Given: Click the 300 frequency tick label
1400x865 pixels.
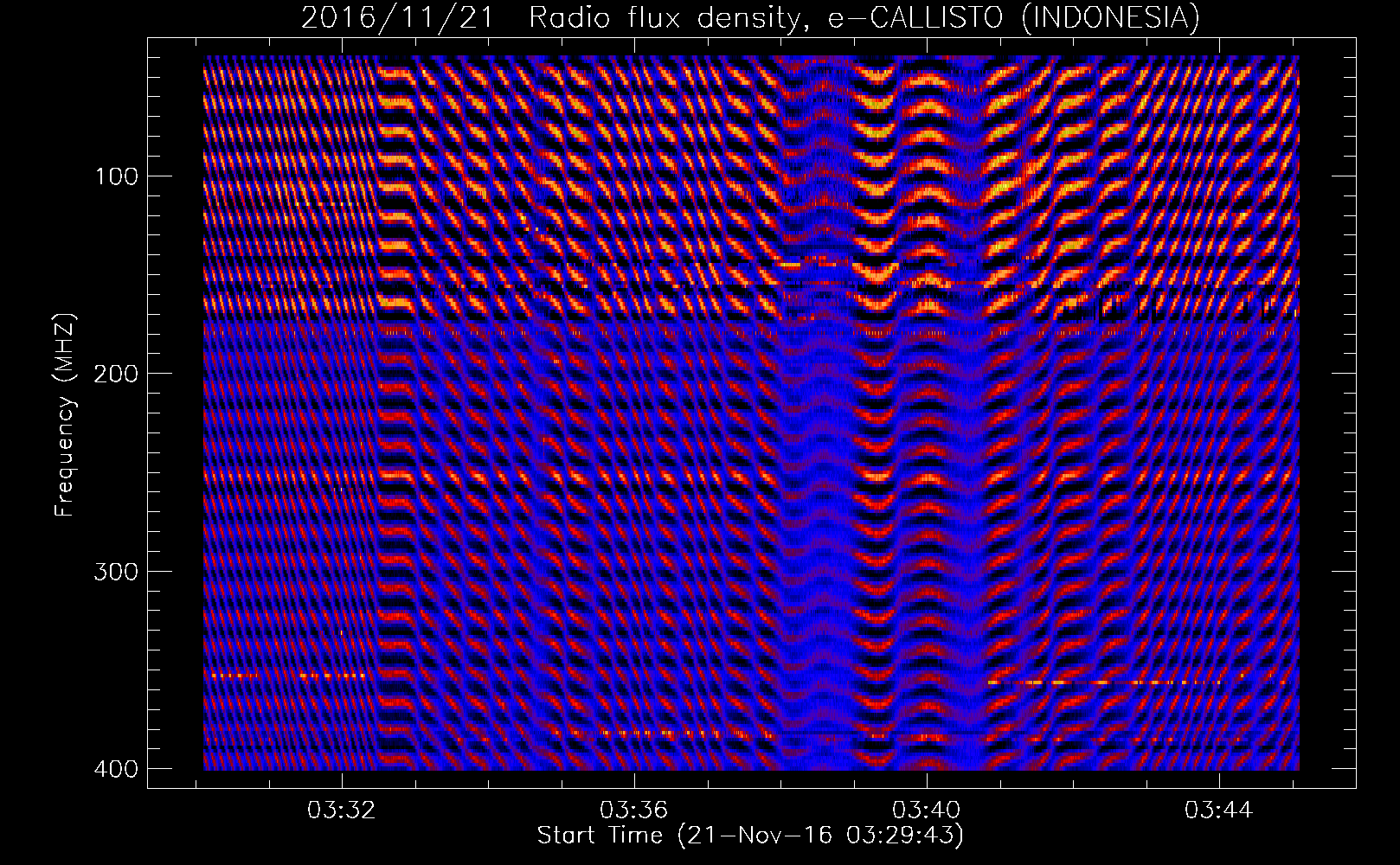Looking at the screenshot, I should 115,572.
